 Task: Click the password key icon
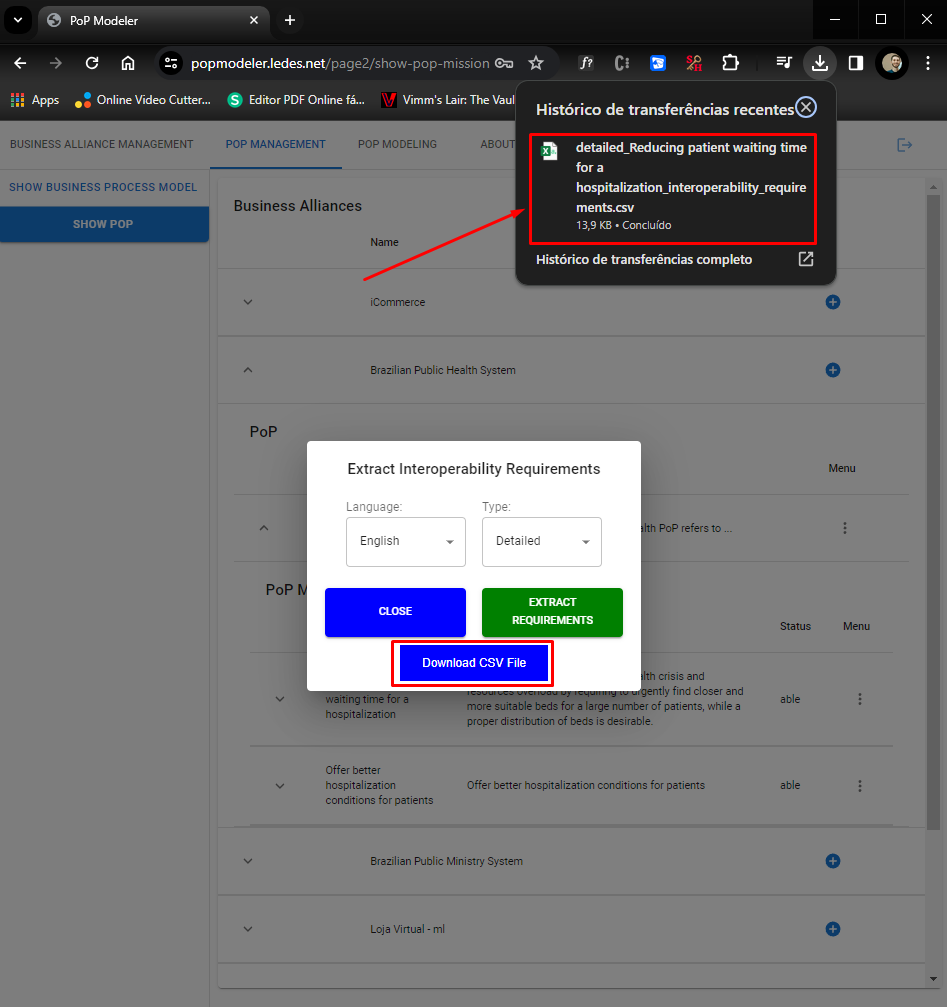(x=504, y=63)
